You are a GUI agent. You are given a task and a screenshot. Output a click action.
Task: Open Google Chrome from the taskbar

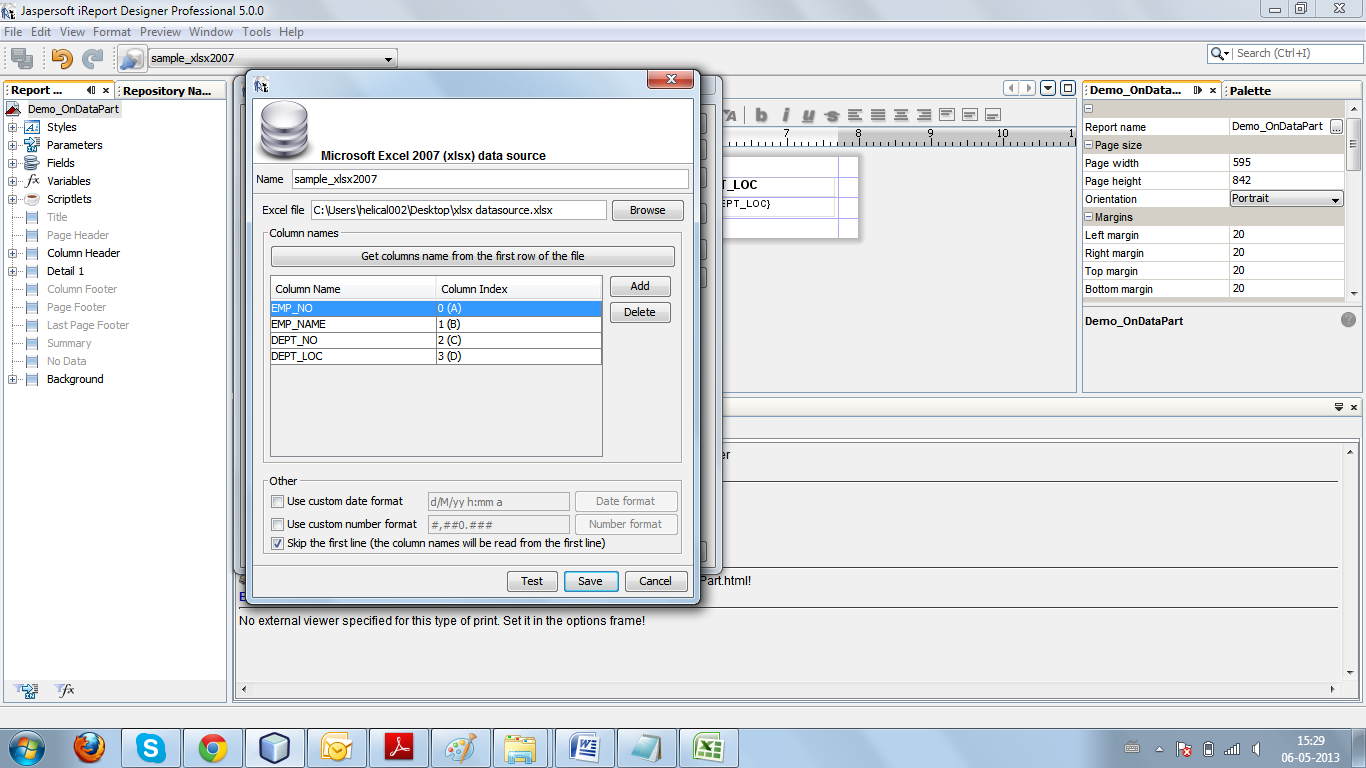point(212,748)
